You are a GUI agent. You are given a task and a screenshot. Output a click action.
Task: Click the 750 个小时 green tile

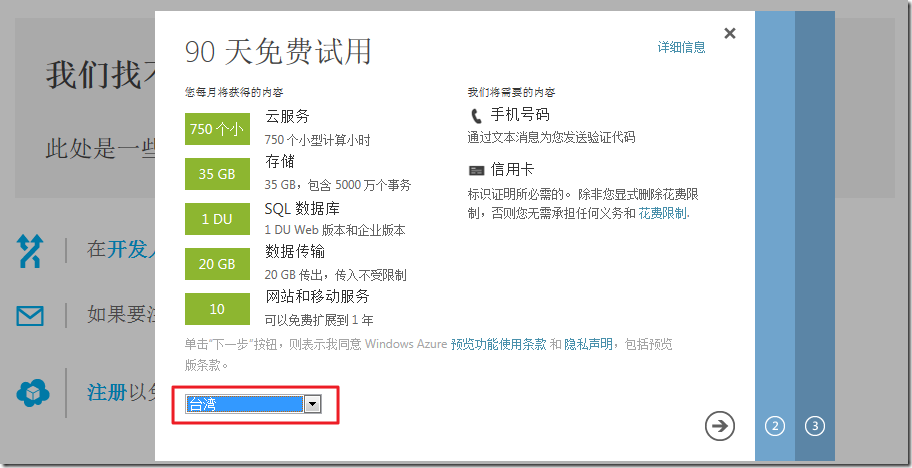pyautogui.click(x=217, y=129)
